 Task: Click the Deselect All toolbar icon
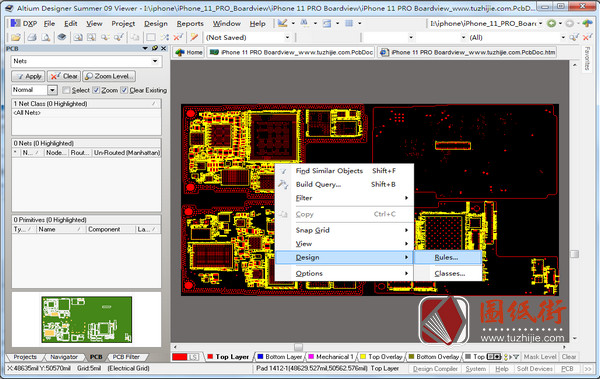165,38
